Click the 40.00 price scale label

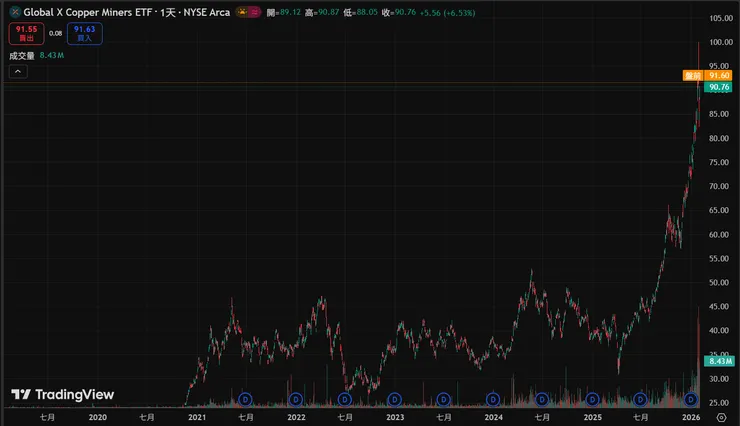pos(719,330)
